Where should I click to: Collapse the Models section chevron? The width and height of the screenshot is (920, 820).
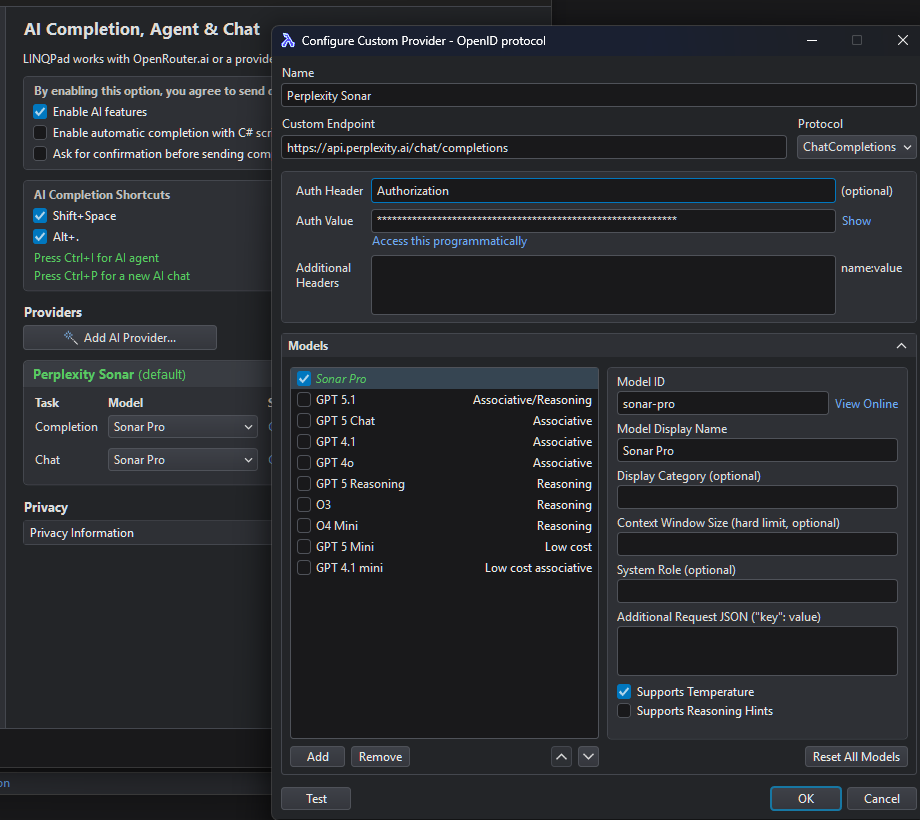pyautogui.click(x=901, y=345)
